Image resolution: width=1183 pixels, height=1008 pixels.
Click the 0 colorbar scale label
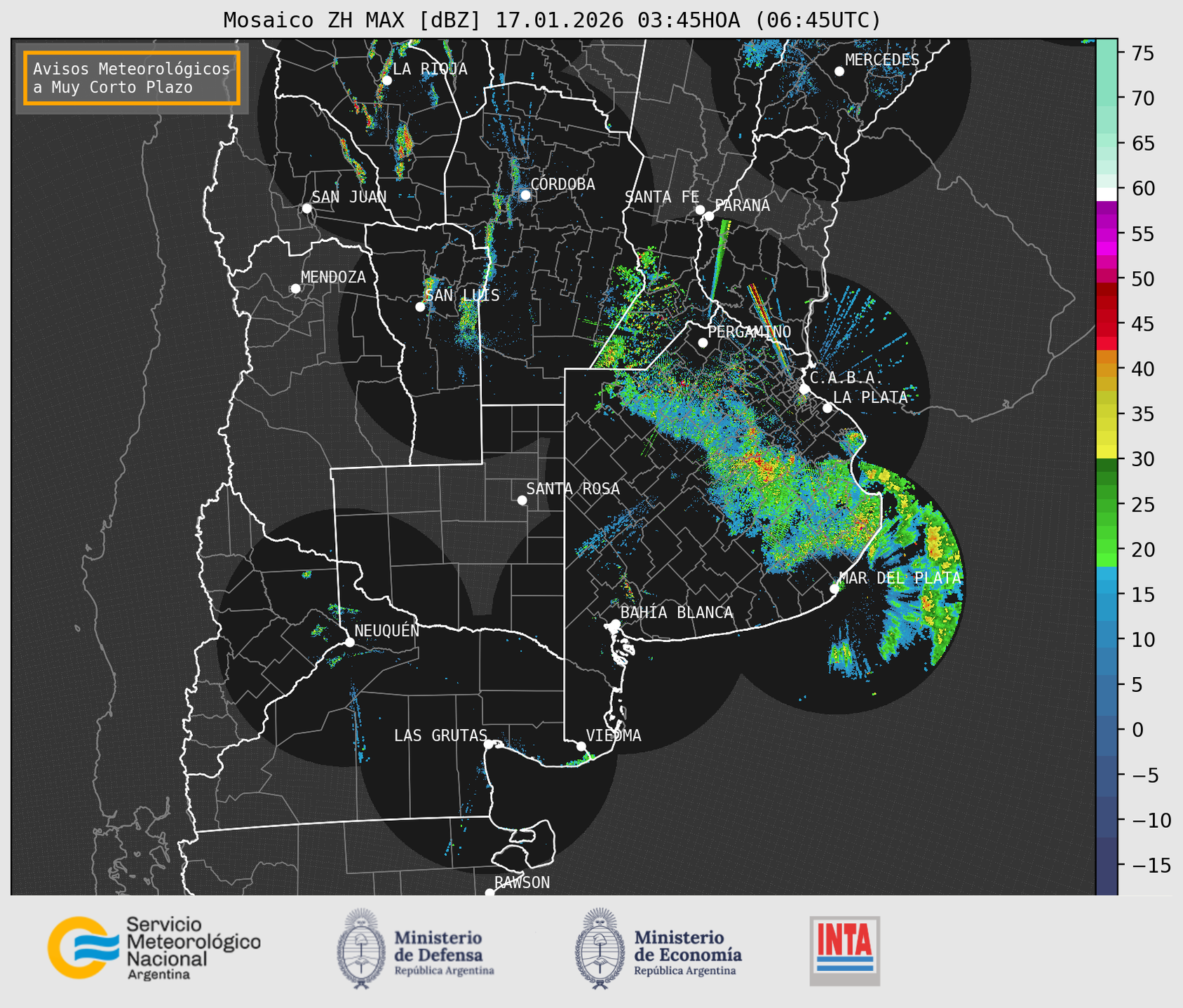pos(1137,730)
